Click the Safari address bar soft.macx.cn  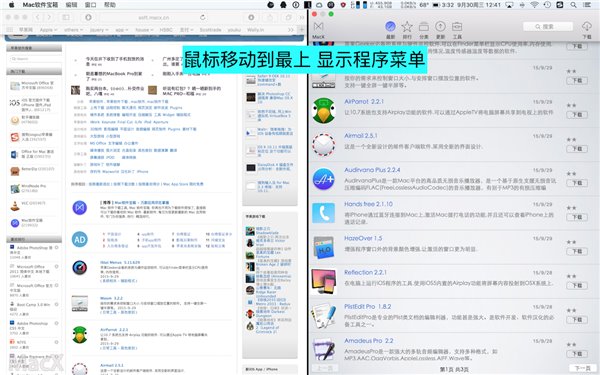pyautogui.click(x=154, y=17)
